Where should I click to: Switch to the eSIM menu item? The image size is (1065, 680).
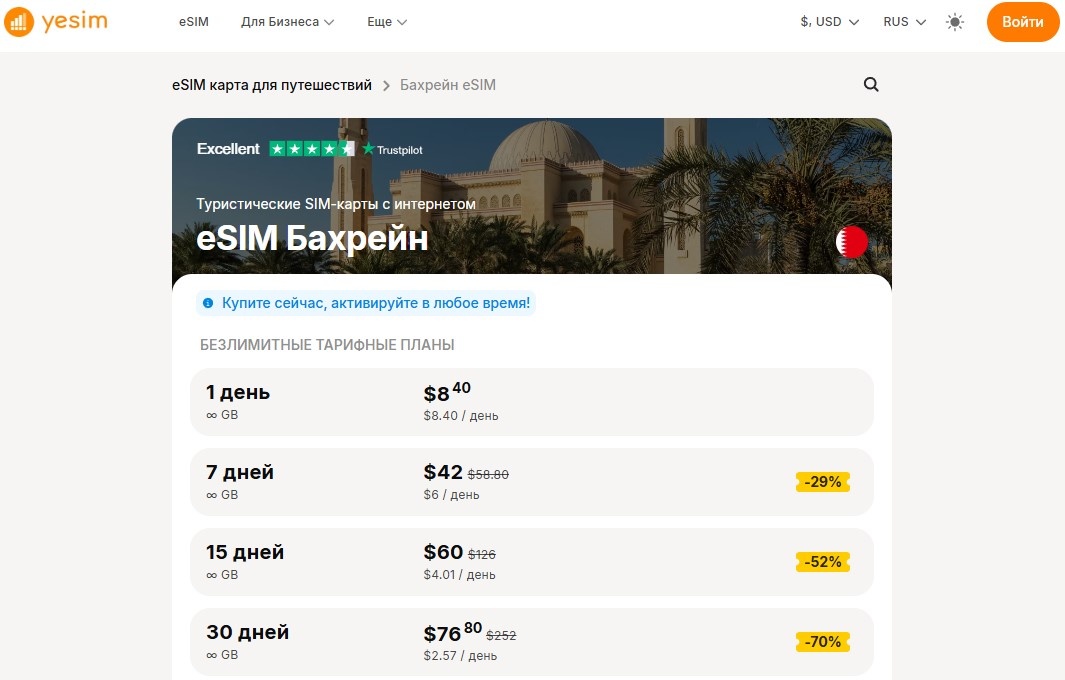(193, 21)
